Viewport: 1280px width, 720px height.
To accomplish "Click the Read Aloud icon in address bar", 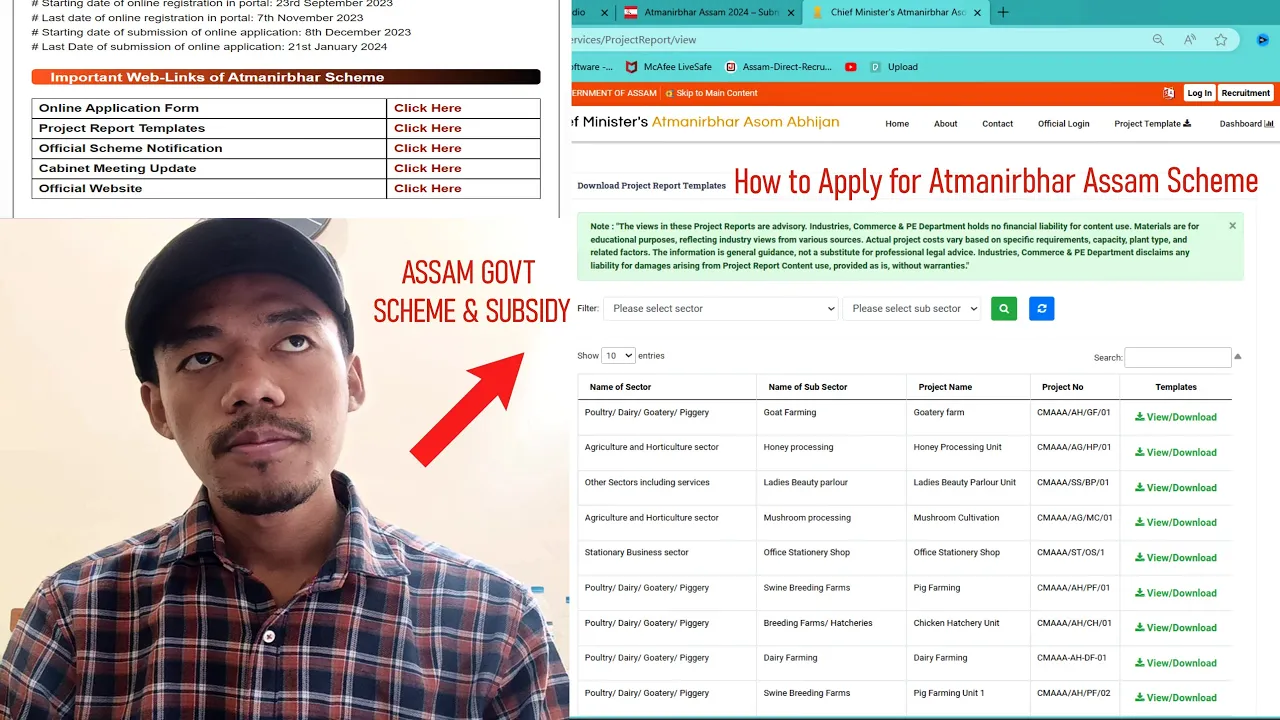I will tap(1190, 40).
